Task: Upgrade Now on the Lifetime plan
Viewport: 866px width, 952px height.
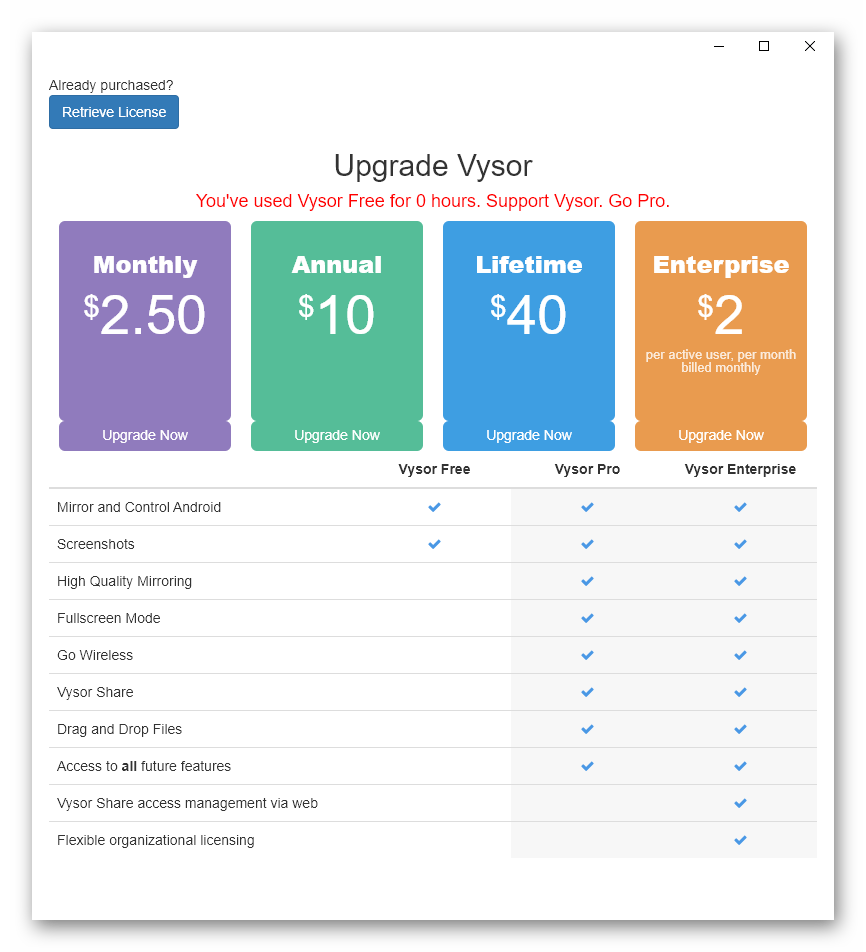Action: [x=528, y=435]
